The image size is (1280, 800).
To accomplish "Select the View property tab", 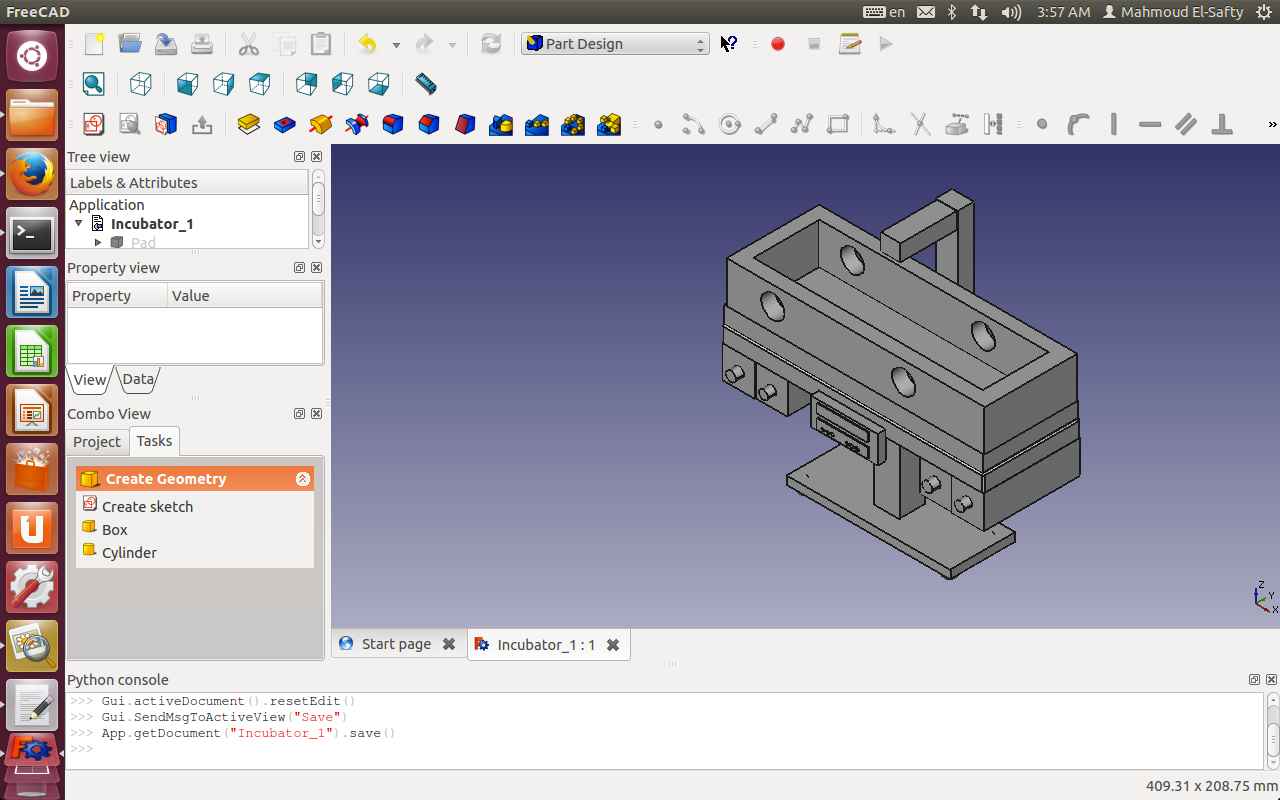I will coord(90,379).
